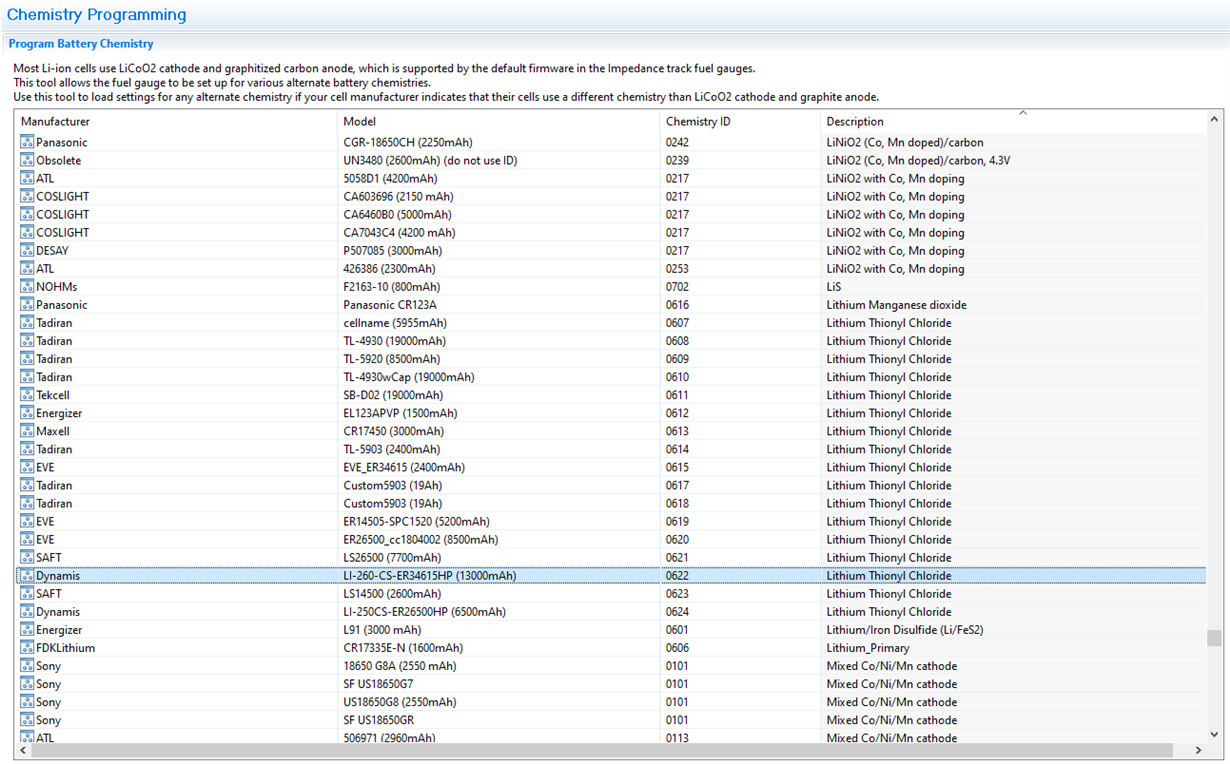Click the icon beside Sony US18650G8 row
Viewport: 1230px width, 764px height.
[x=27, y=702]
